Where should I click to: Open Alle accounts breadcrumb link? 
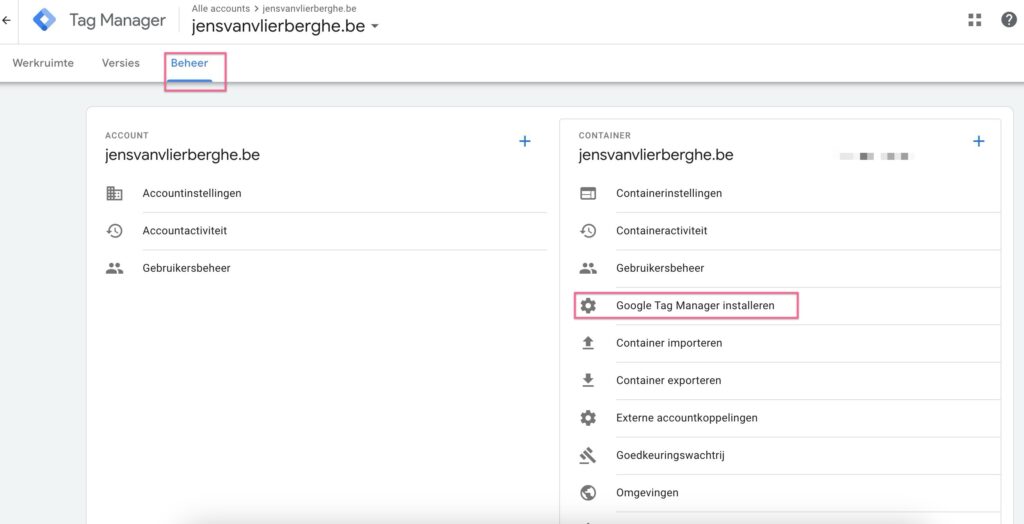(221, 9)
